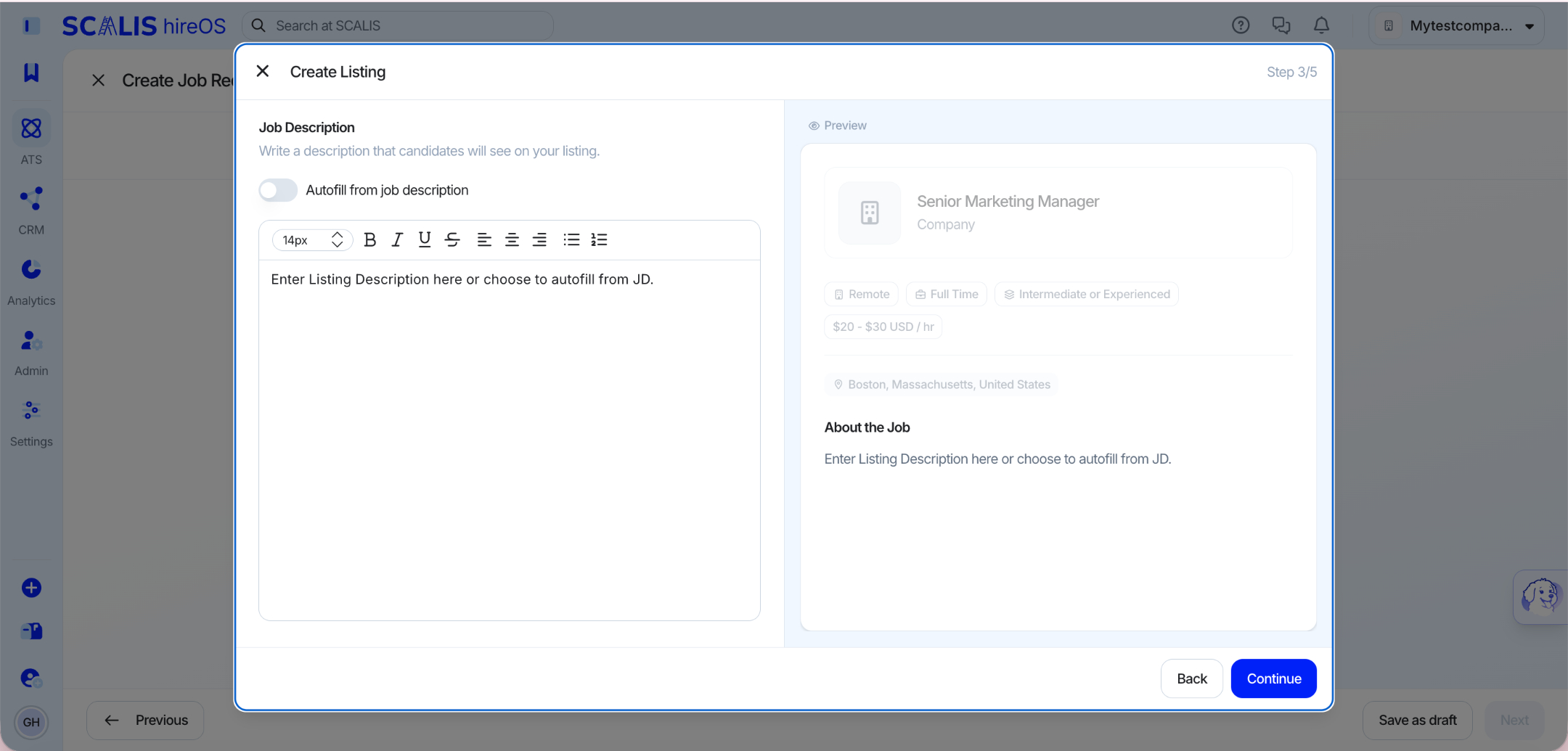The height and width of the screenshot is (751, 1568).
Task: Close the Create Job Requisition page
Action: point(98,81)
